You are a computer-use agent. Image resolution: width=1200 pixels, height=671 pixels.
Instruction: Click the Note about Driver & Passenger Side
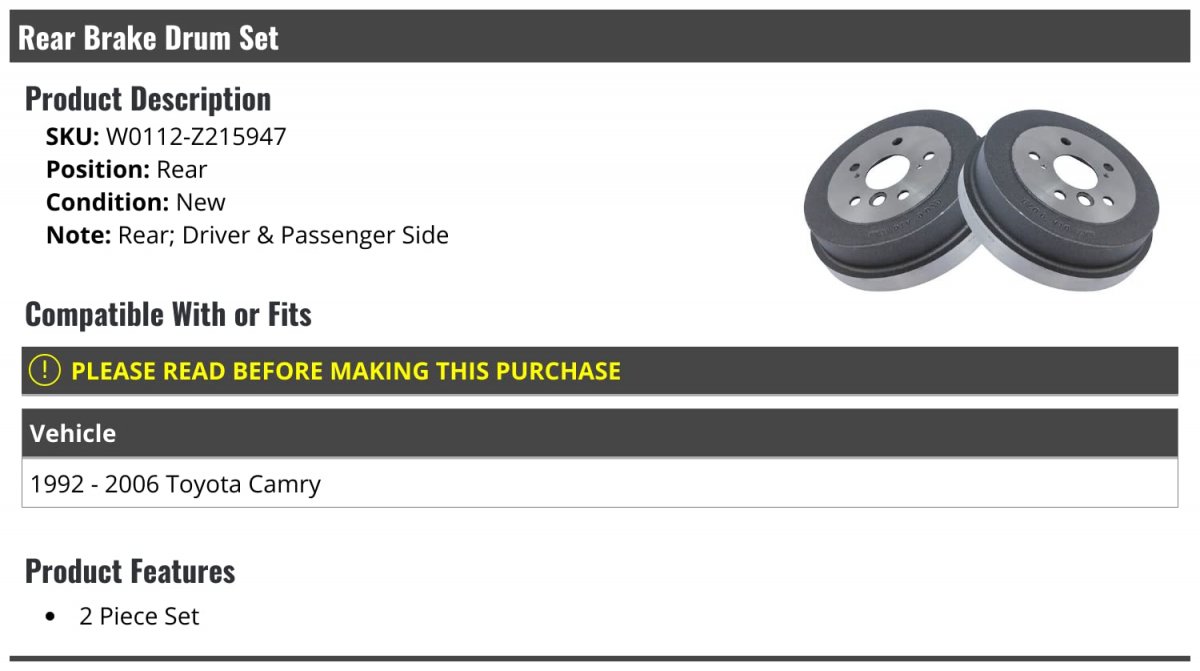point(247,236)
